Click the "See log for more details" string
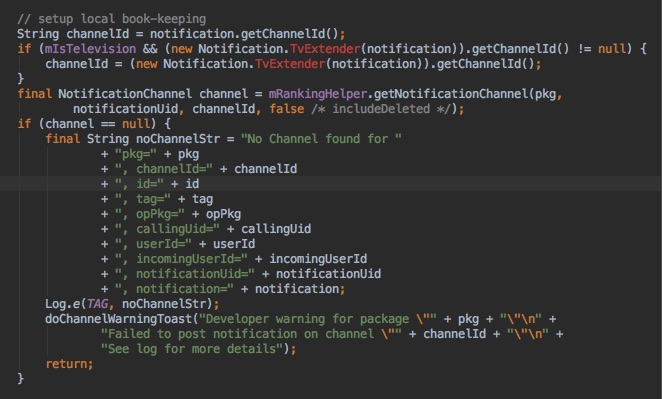This screenshot has height=399, width=662. click(x=192, y=349)
